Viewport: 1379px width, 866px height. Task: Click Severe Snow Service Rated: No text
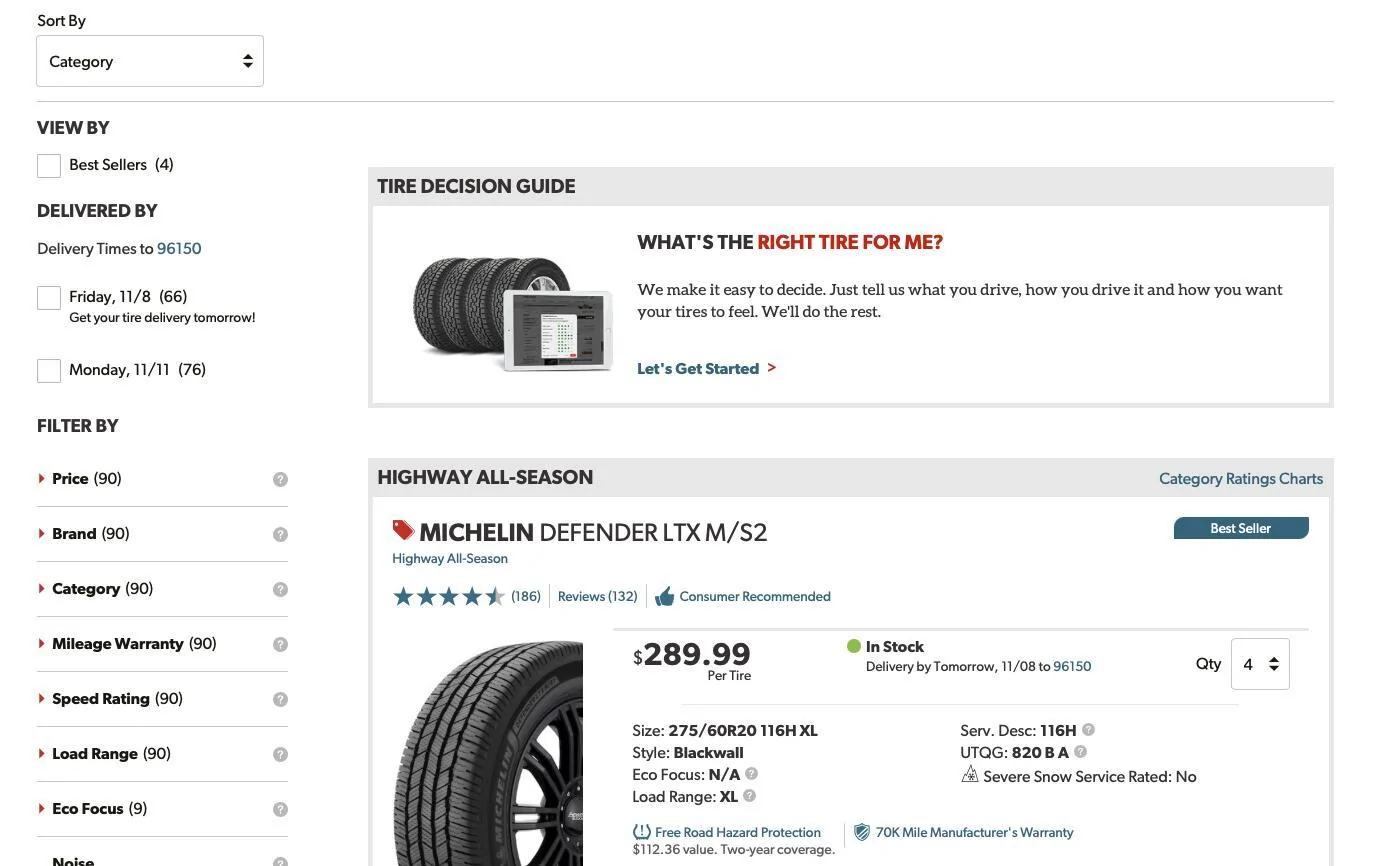tap(1090, 777)
